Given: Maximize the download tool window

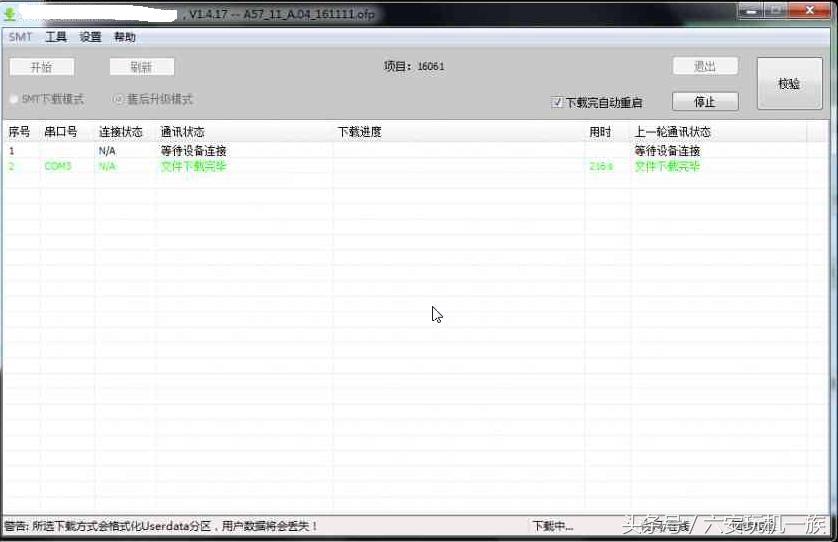Looking at the screenshot, I should (775, 11).
